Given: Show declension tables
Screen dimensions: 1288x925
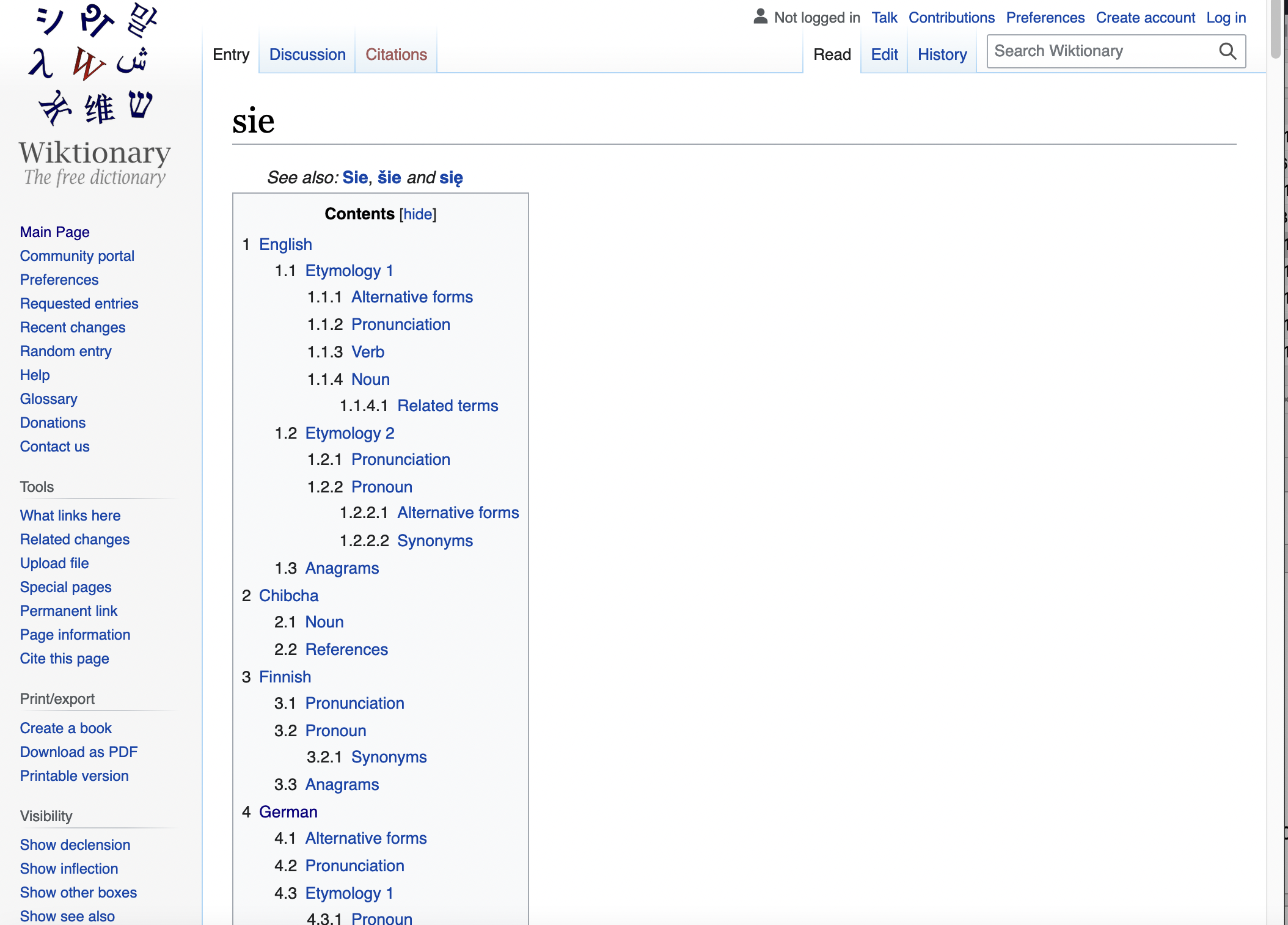Looking at the screenshot, I should point(75,844).
